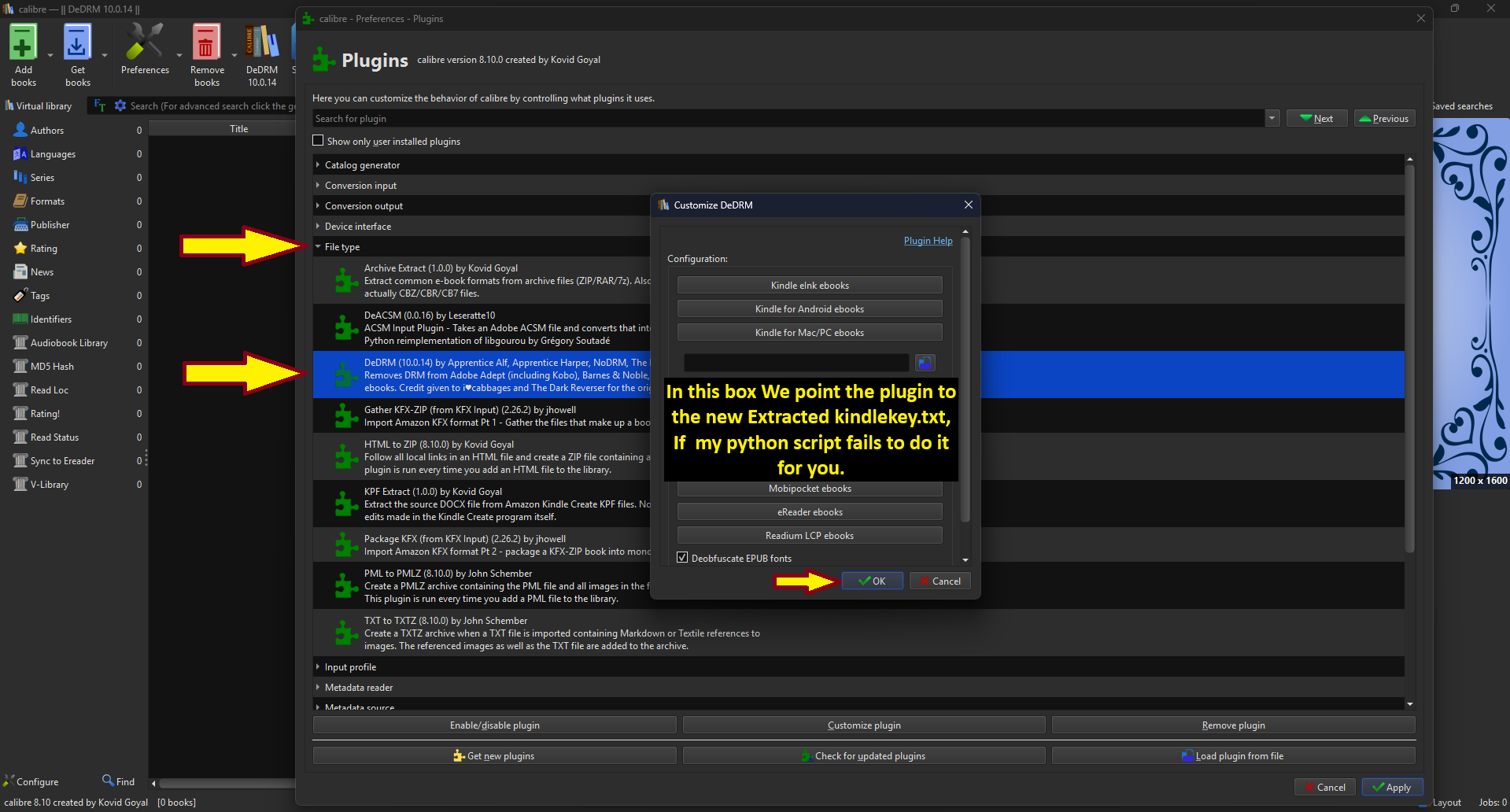Click the Add books toolbar icon
This screenshot has height=812, width=1510.
(23, 43)
